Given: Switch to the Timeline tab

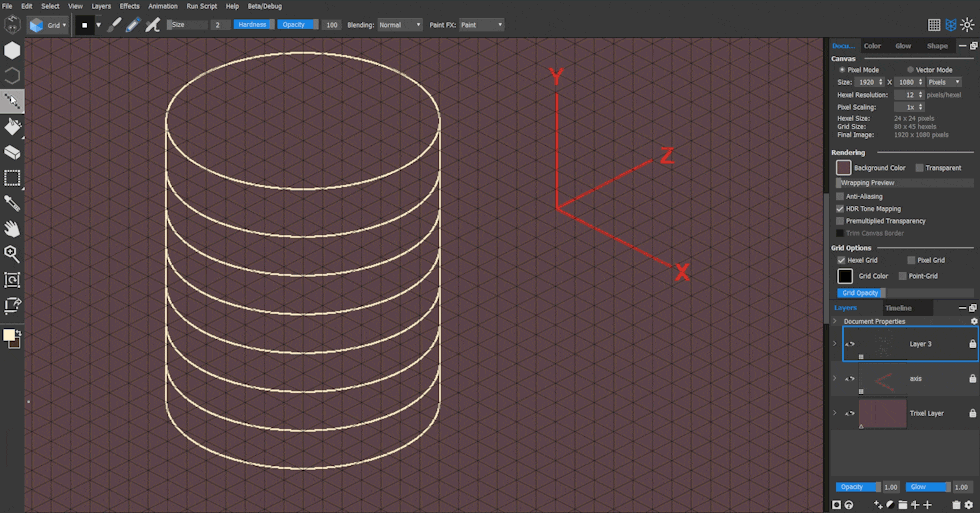Looking at the screenshot, I should tap(898, 308).
